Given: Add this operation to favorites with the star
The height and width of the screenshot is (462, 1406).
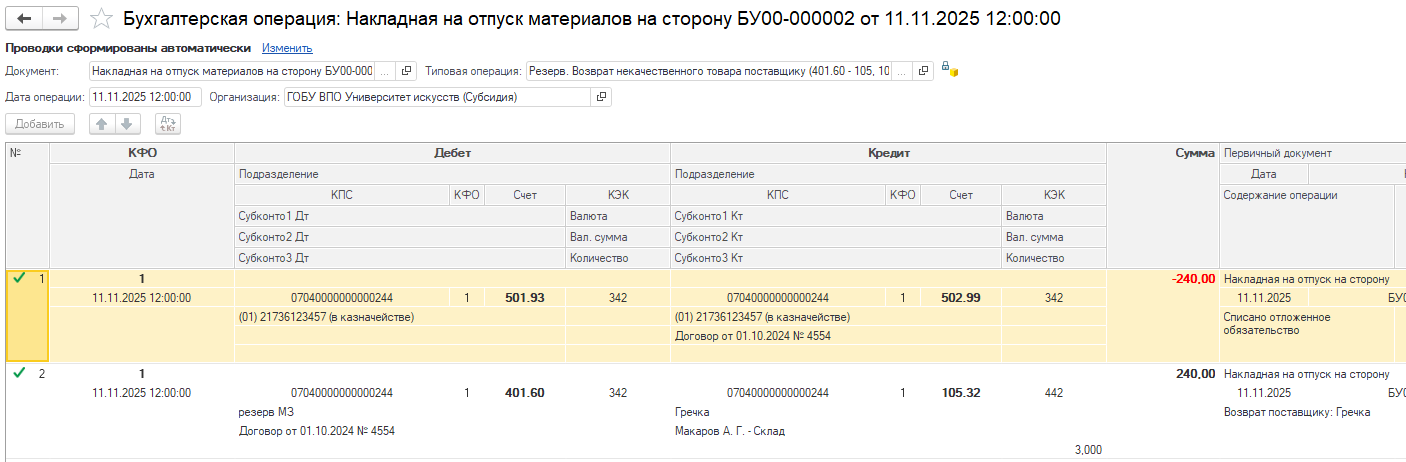Looking at the screenshot, I should [x=101, y=19].
